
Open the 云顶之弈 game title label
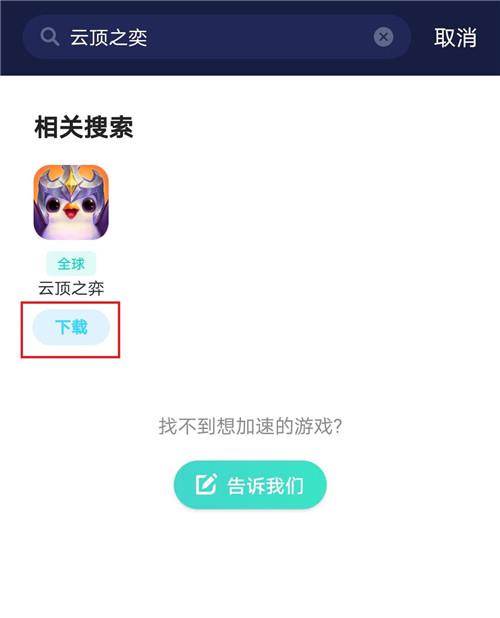[x=71, y=289]
